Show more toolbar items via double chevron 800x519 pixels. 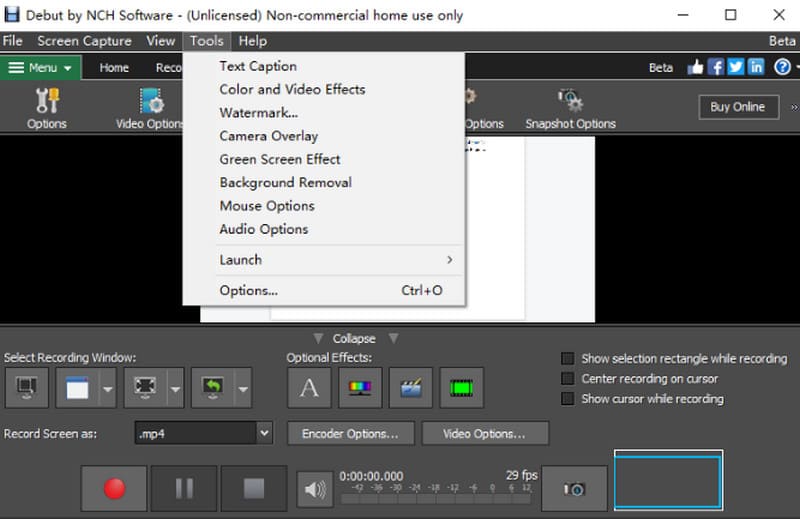coord(794,107)
